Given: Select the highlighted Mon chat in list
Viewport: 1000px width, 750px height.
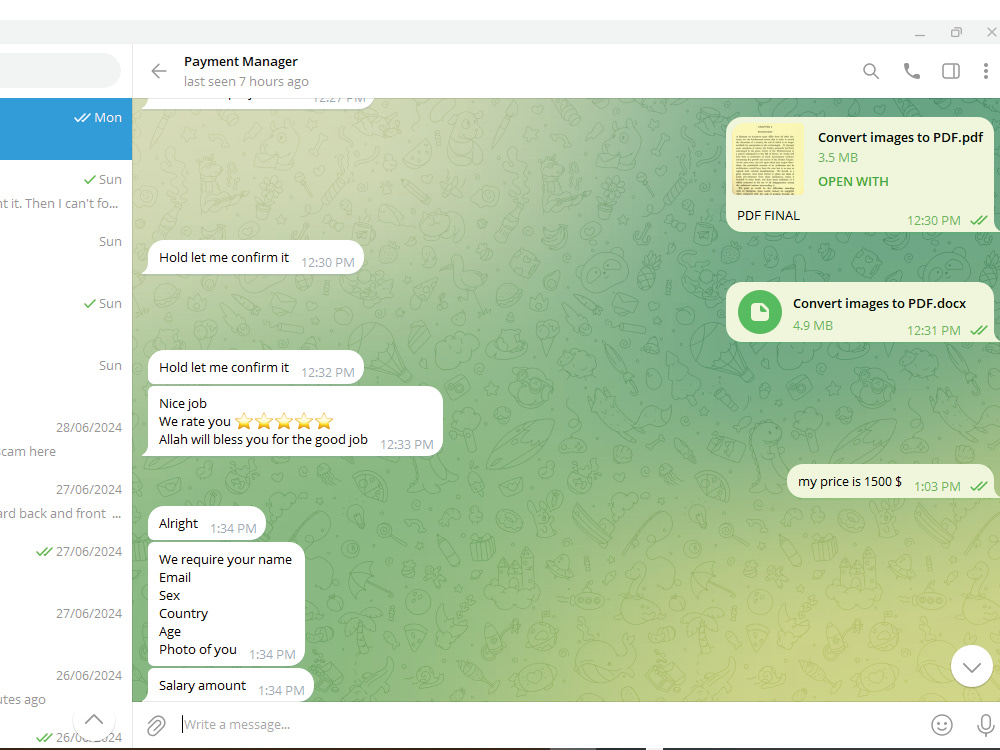Looking at the screenshot, I should coord(66,129).
